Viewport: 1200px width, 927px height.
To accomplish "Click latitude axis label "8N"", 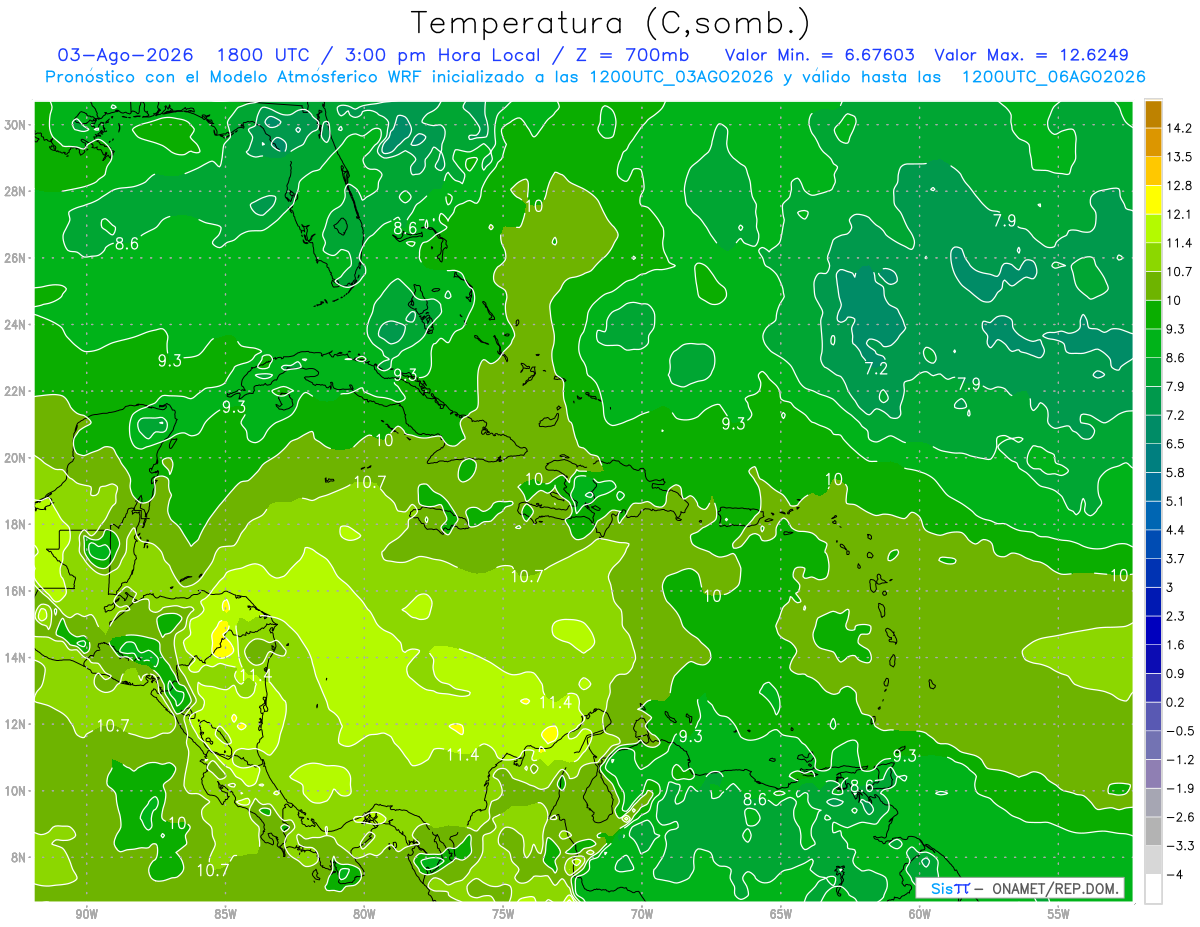I will click(18, 857).
